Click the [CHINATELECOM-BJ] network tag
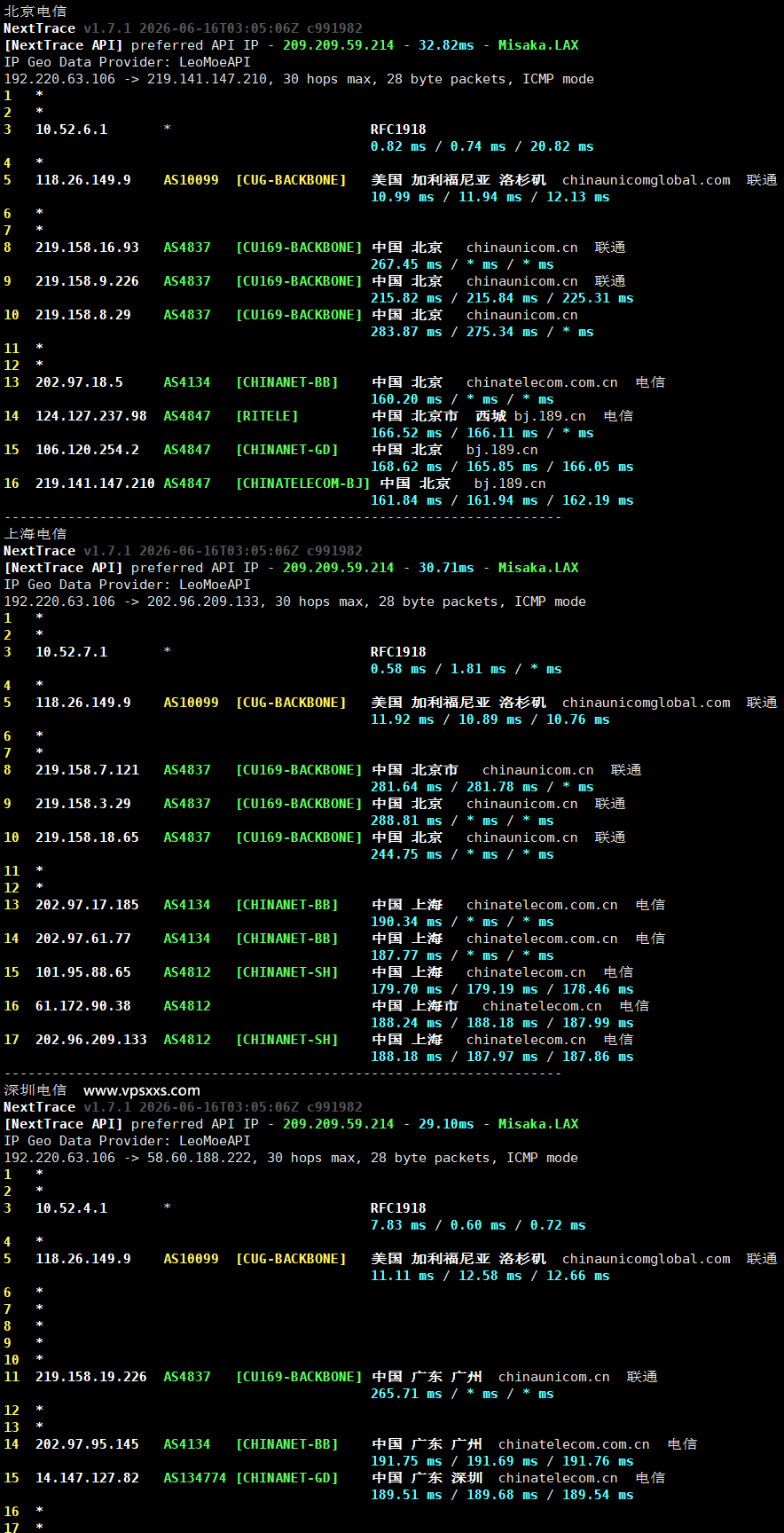The image size is (784, 1533). [x=302, y=483]
